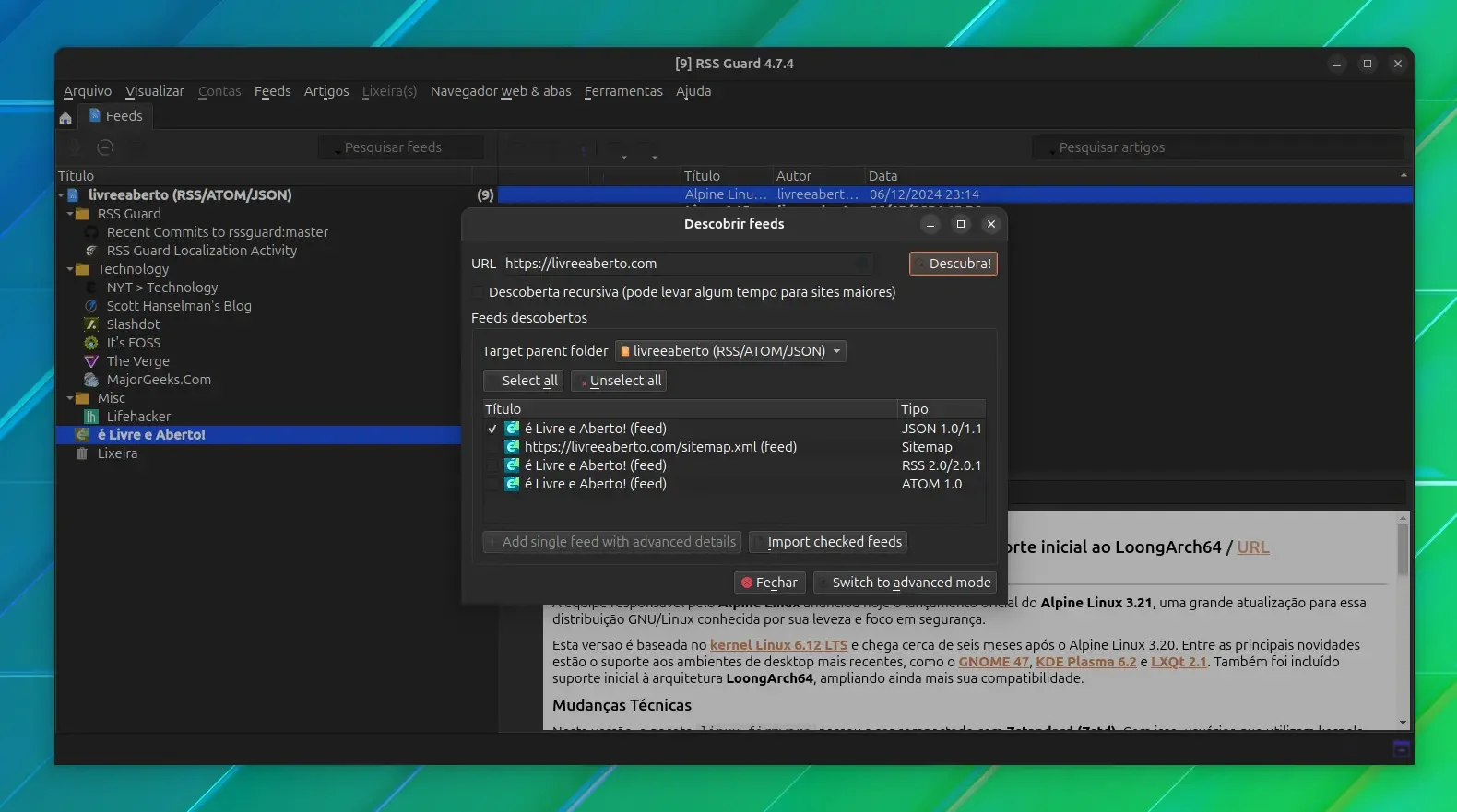Click the status bar icon at bottom right
The image size is (1457, 812).
click(x=1401, y=749)
